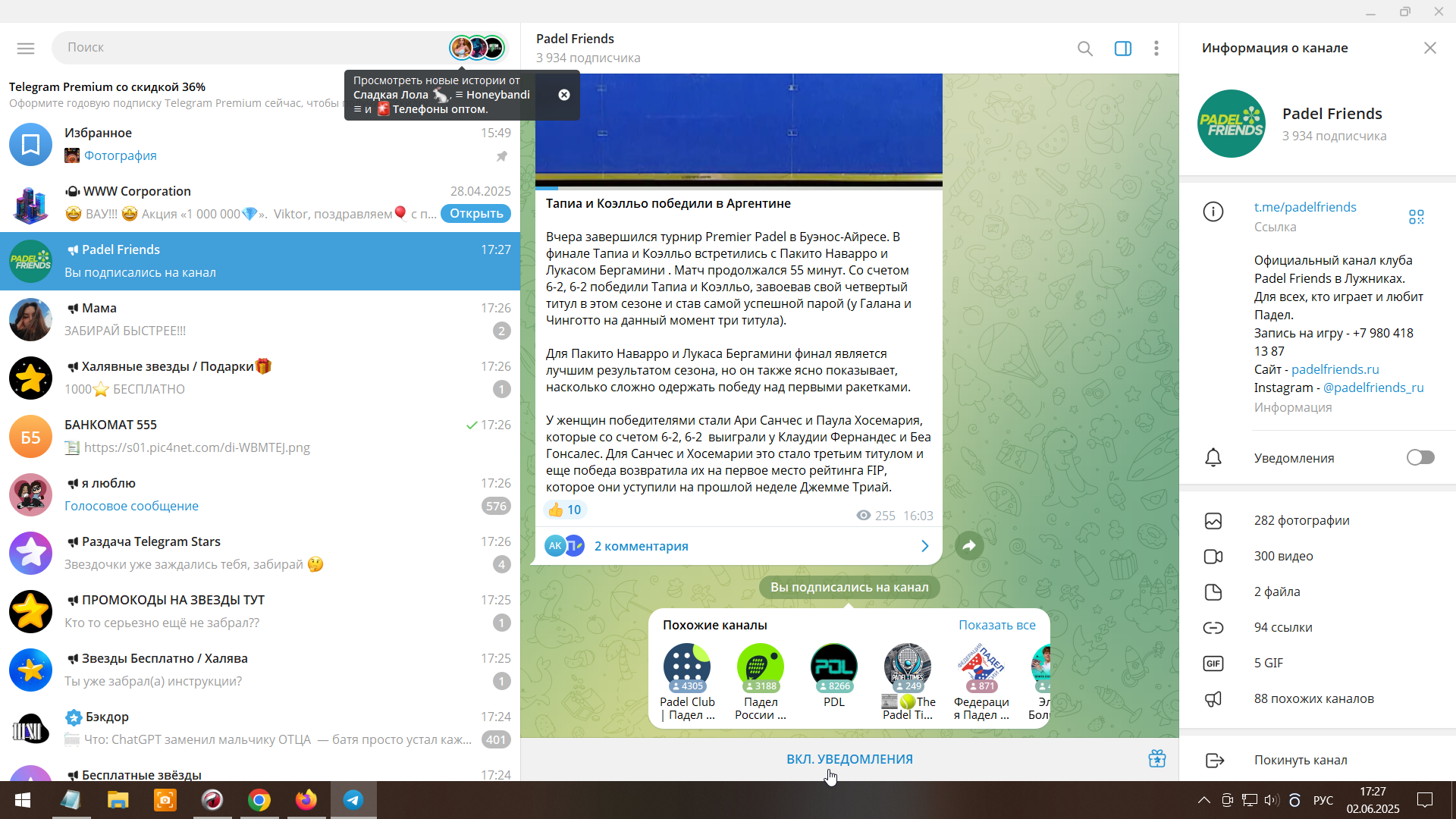Open the 282 фотографии media section
1456x819 pixels.
(1317, 520)
